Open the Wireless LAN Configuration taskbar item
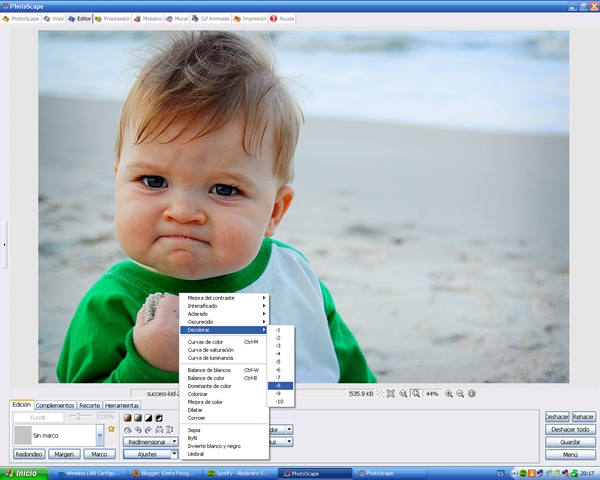This screenshot has height=480, width=600. pyautogui.click(x=91, y=473)
